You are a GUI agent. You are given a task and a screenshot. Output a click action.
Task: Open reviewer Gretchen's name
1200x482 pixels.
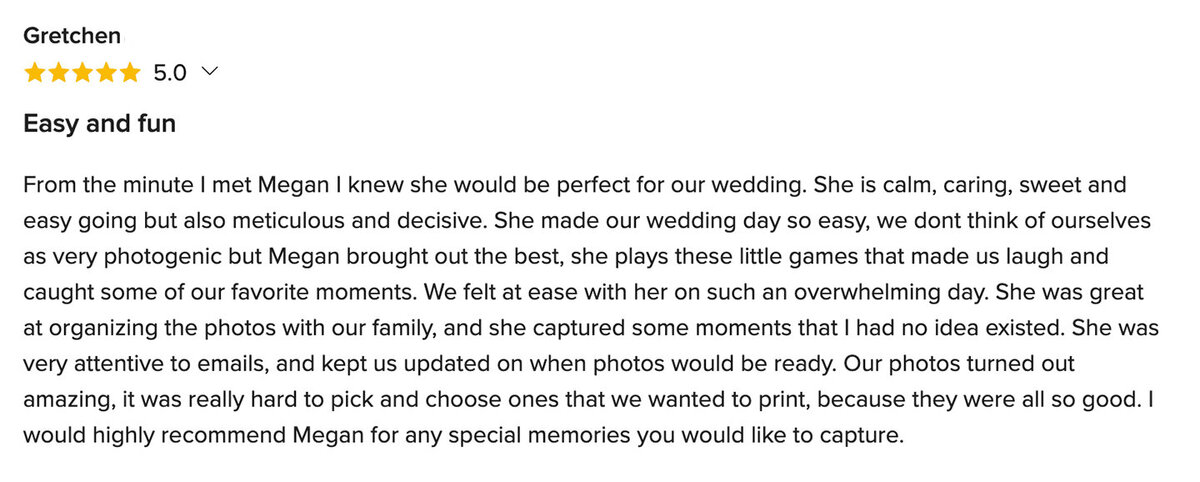tap(72, 36)
